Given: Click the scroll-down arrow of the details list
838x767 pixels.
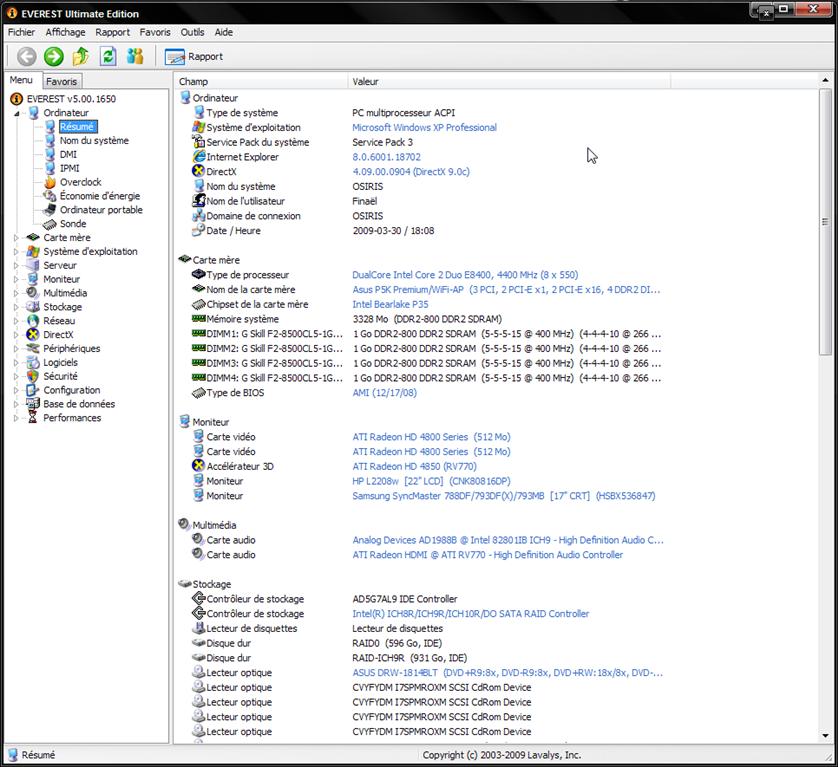Looking at the screenshot, I should tap(825, 736).
